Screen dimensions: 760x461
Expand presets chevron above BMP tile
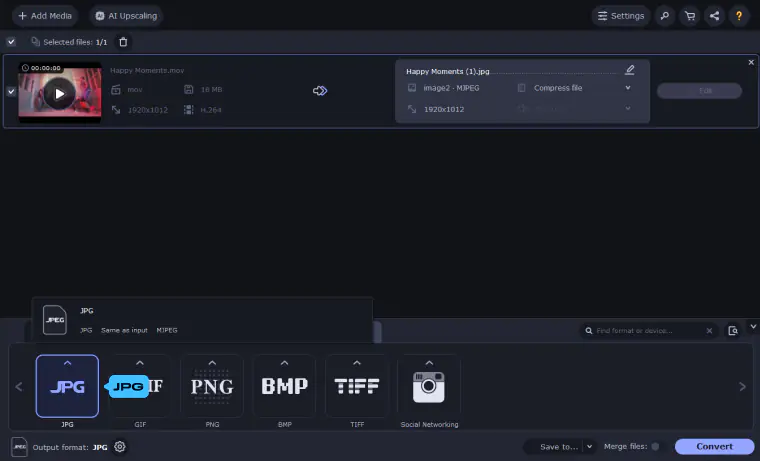tap(285, 363)
